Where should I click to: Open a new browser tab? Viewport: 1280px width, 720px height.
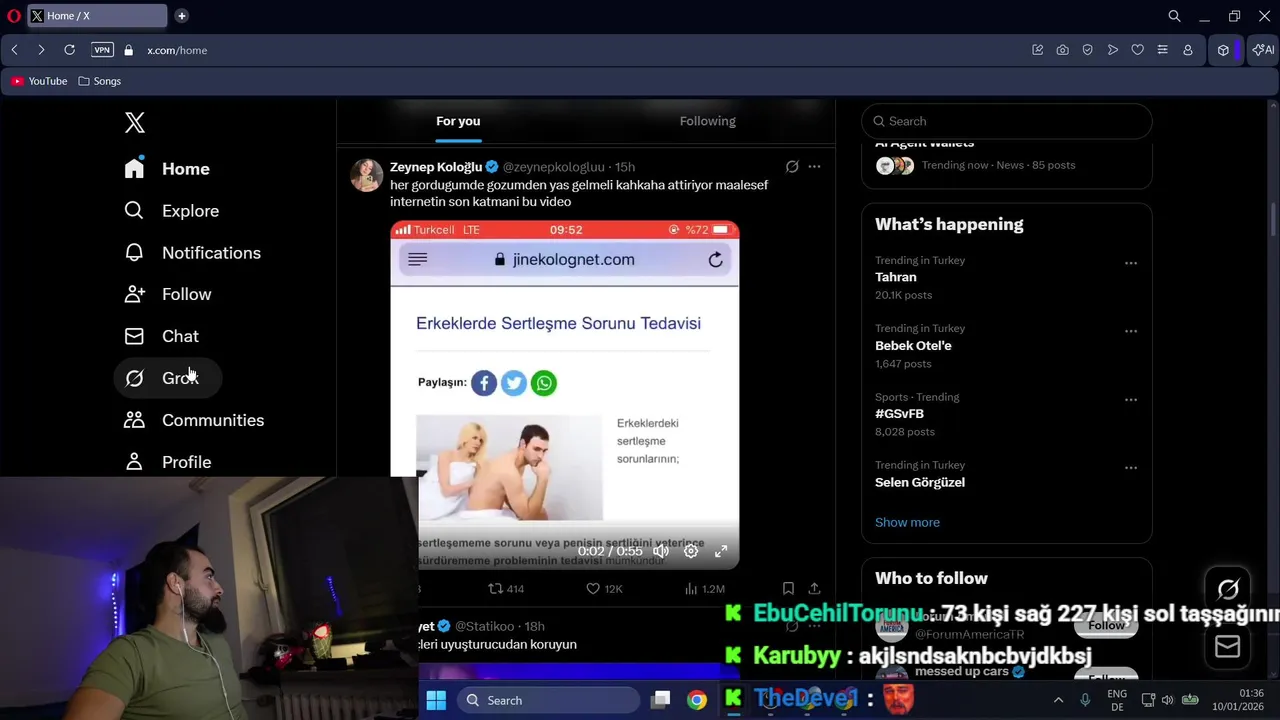point(181,16)
